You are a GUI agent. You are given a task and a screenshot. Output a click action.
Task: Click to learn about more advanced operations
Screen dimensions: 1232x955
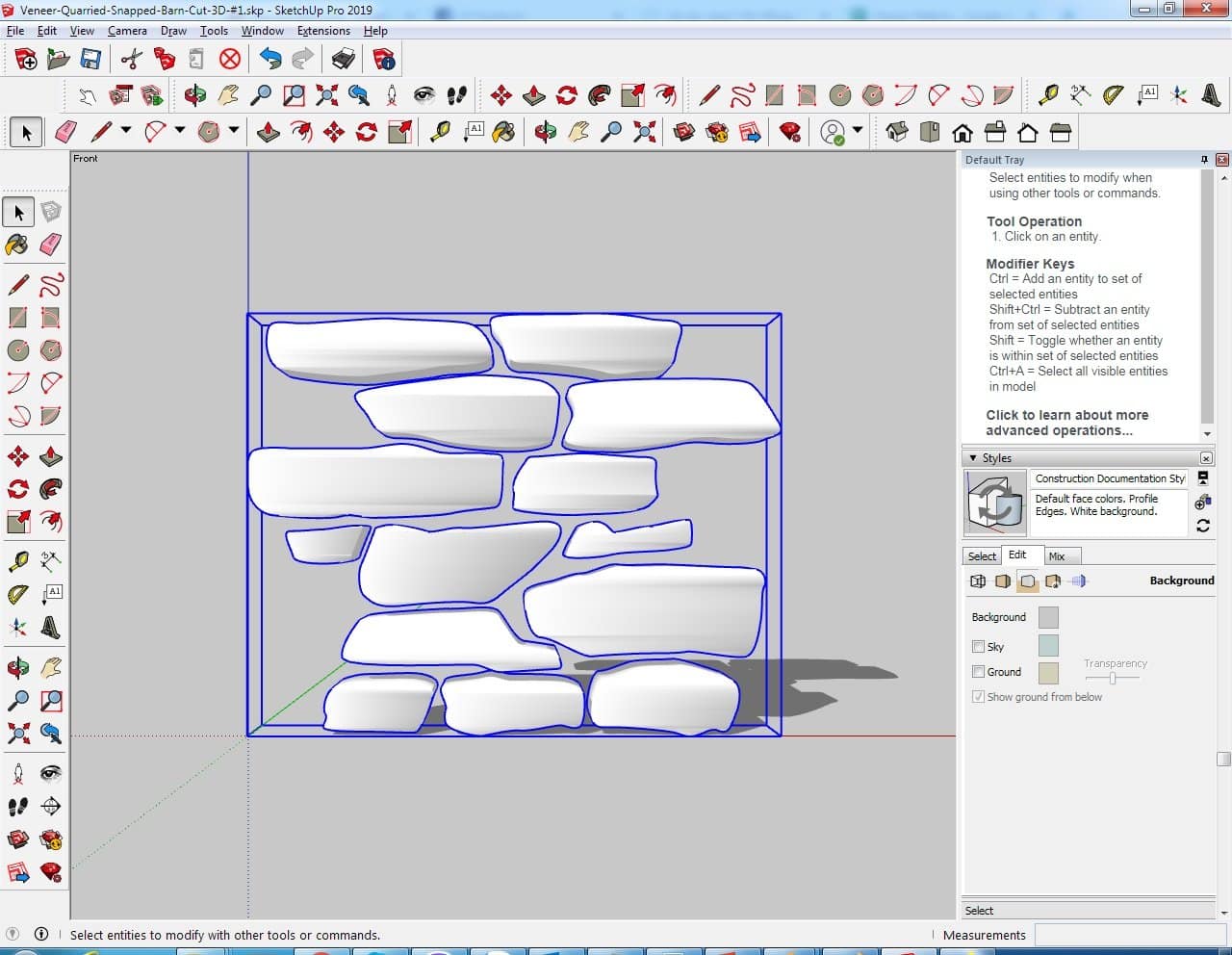click(x=1065, y=423)
